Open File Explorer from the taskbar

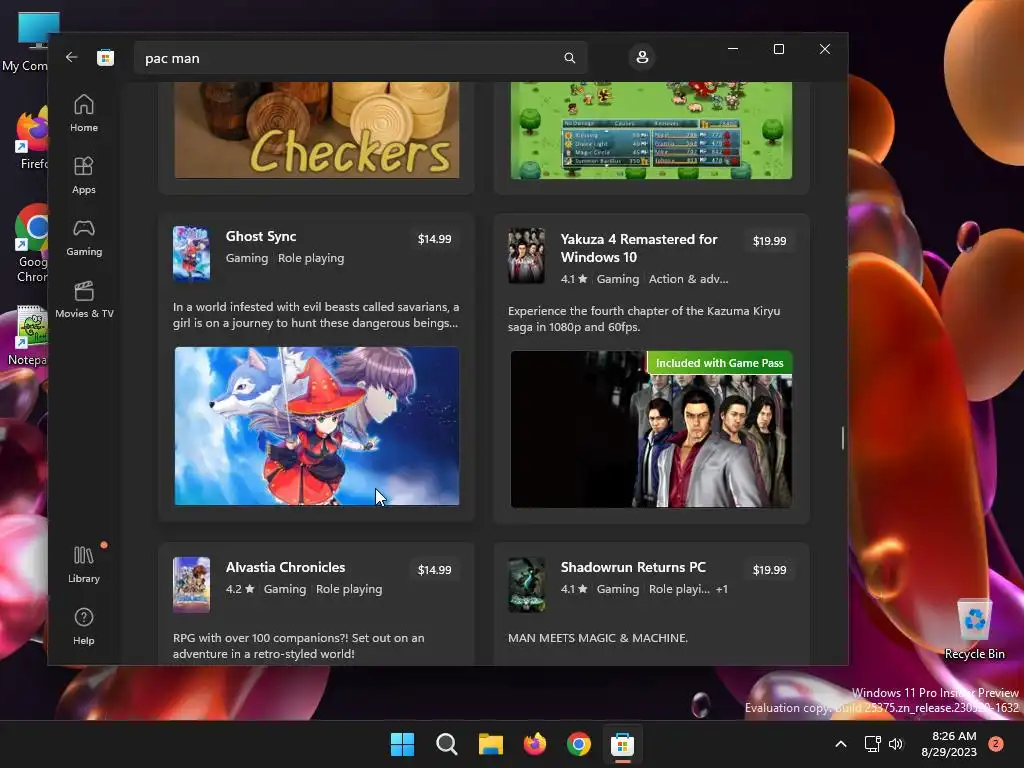tap(490, 744)
